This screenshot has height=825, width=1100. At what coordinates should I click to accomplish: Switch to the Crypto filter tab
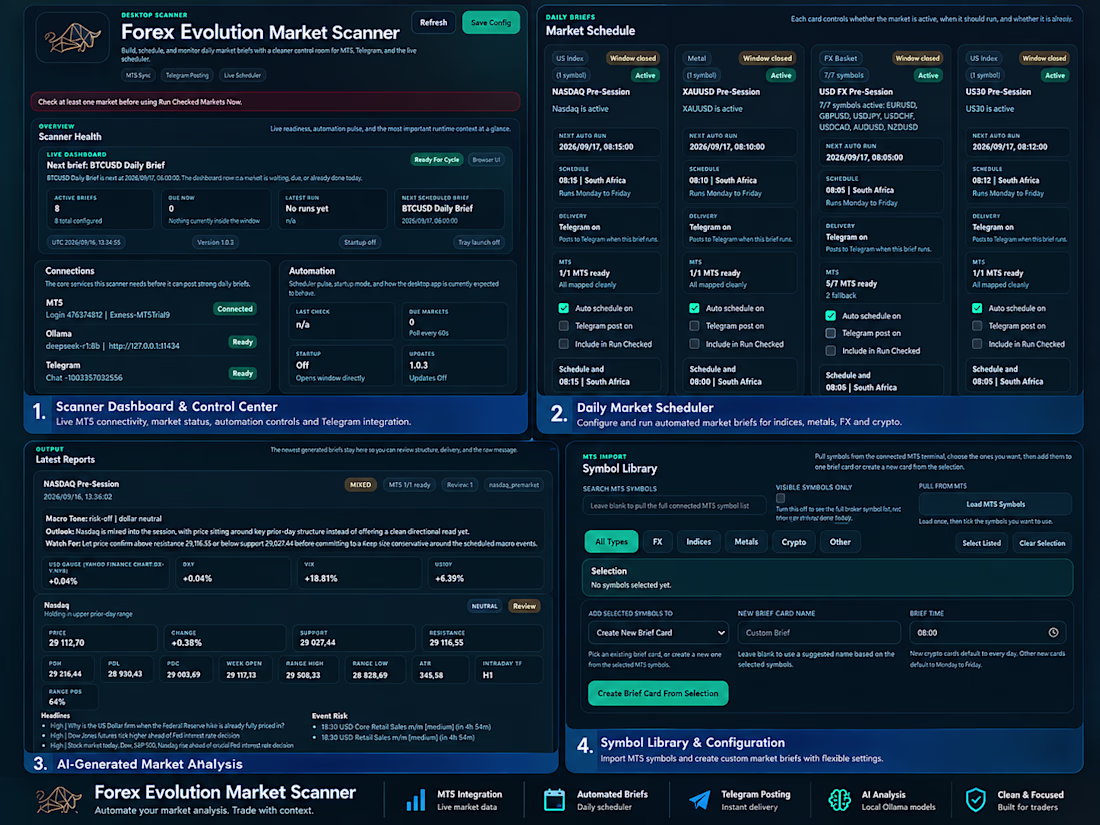(x=793, y=542)
